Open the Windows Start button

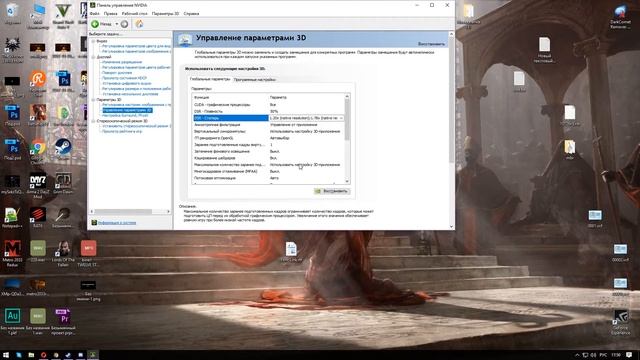(x=6, y=355)
